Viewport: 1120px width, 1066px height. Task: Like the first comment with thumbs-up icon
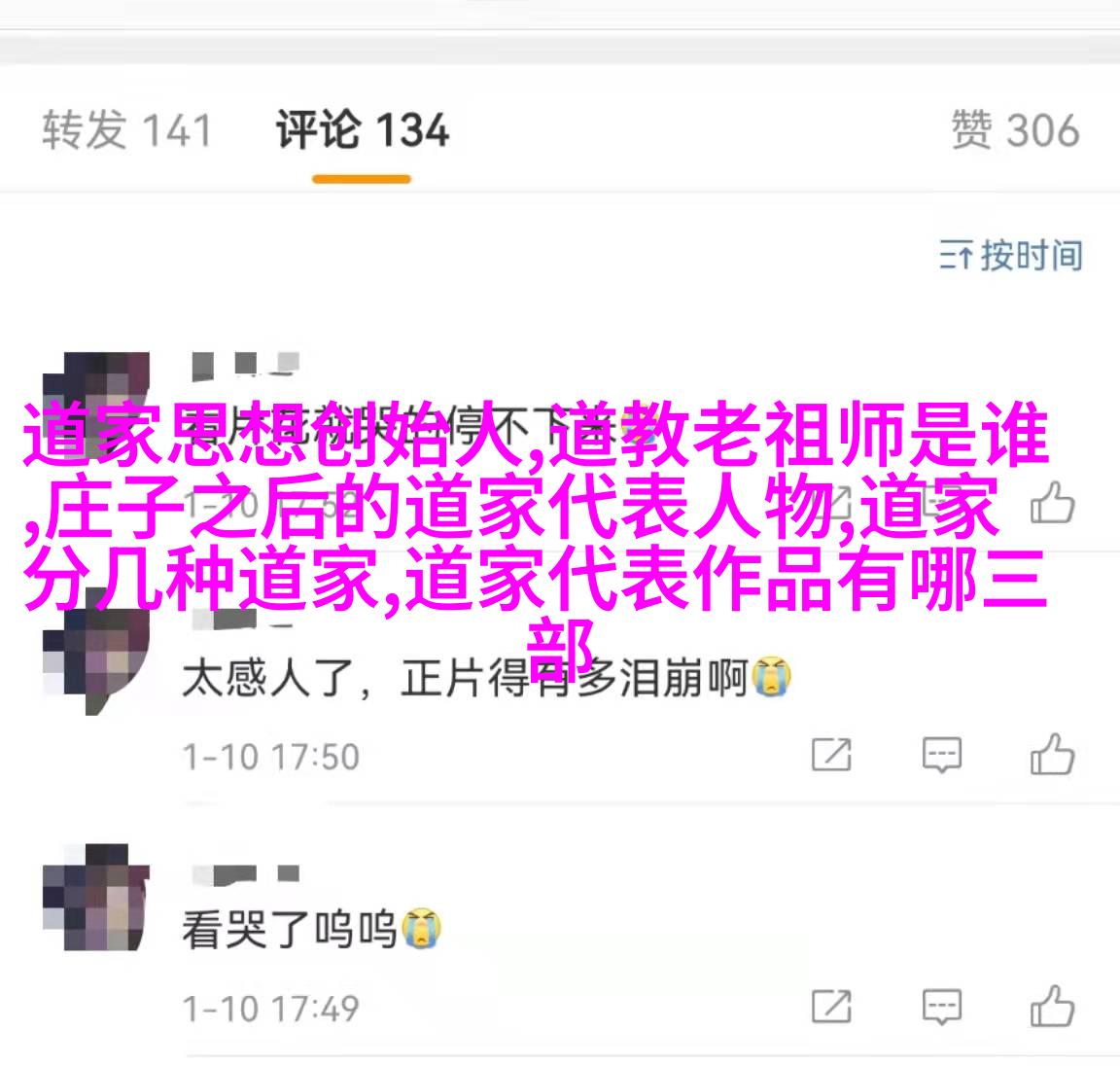1052,502
